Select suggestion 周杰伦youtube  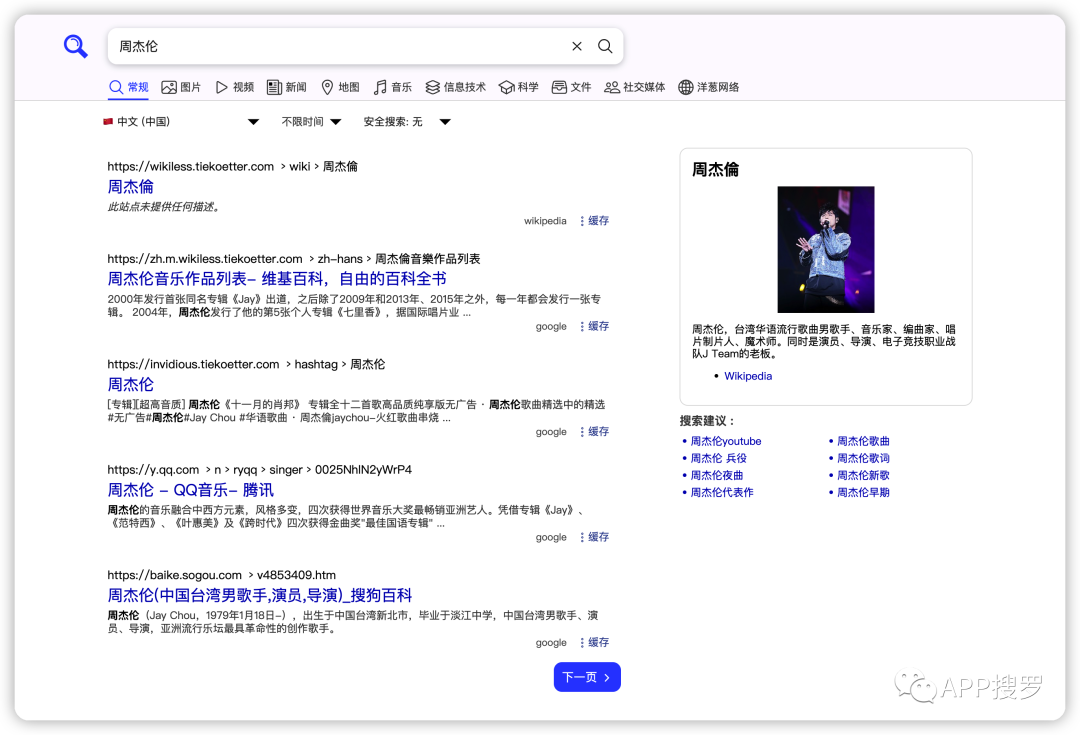[x=726, y=441]
